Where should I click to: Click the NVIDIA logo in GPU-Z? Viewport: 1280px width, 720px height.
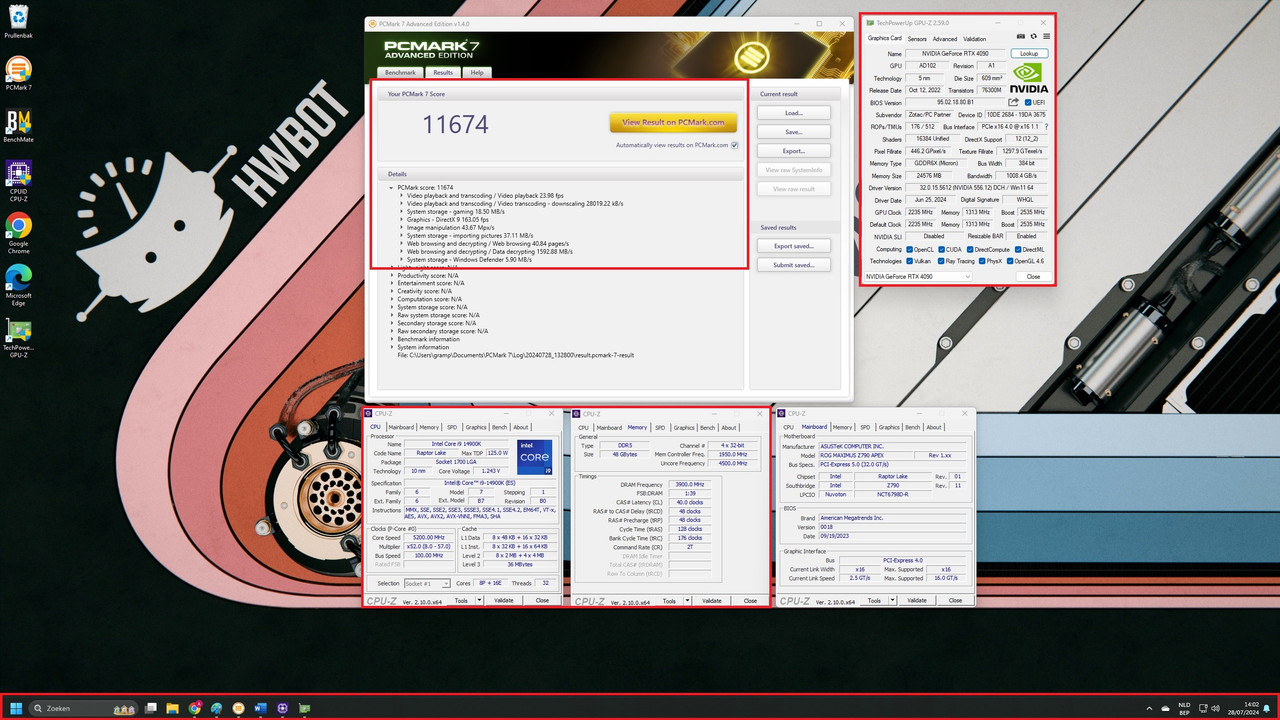(1029, 78)
